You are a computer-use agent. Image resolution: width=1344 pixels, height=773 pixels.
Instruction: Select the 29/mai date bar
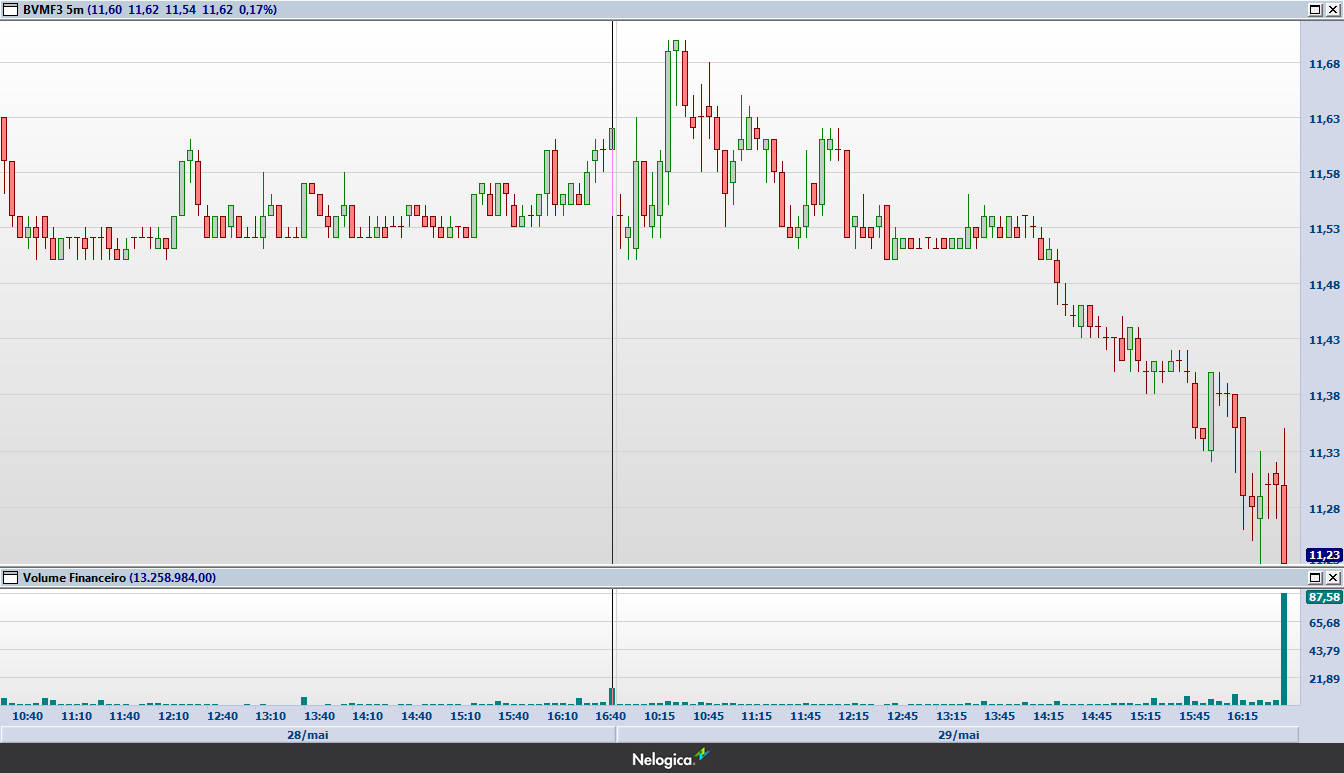click(x=957, y=735)
